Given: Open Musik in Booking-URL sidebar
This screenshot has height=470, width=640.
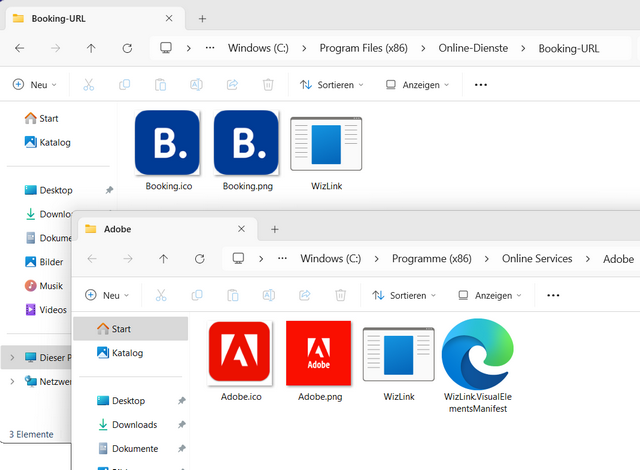Looking at the screenshot, I should point(44,286).
